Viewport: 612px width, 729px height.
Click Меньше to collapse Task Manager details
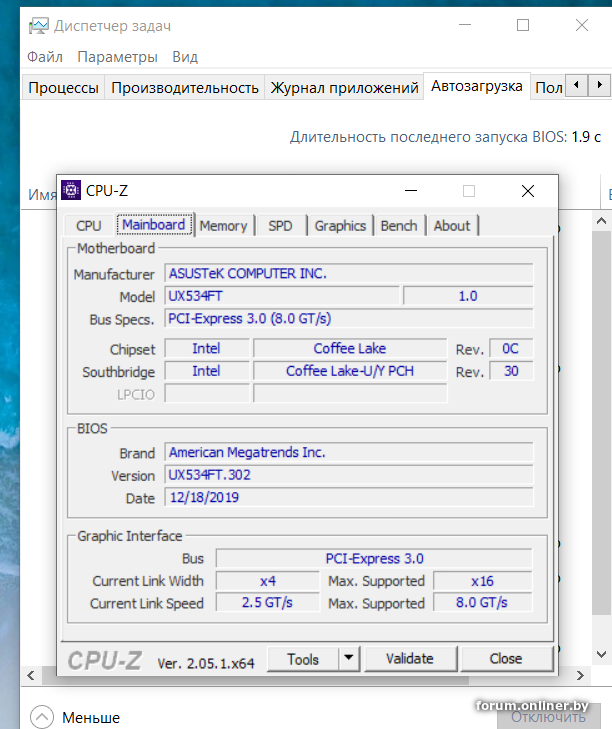pyautogui.click(x=91, y=717)
